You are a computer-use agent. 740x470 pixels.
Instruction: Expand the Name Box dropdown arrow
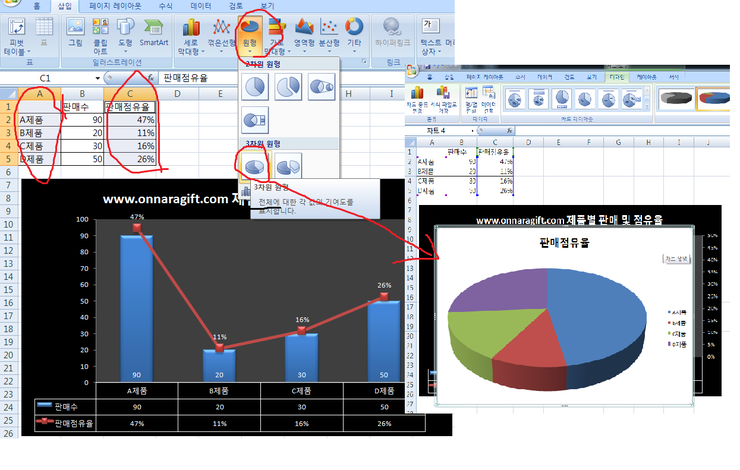pyautogui.click(x=110, y=78)
